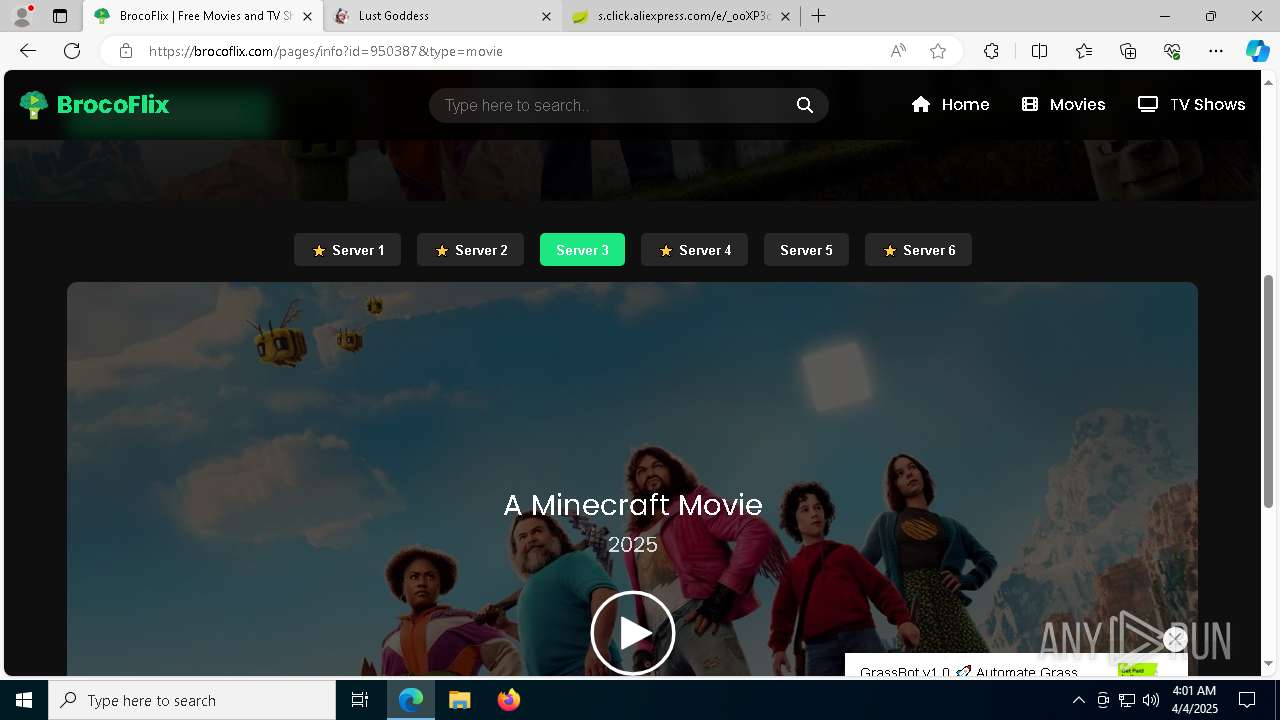Click the Windows taskbar search box
Screen dimensions: 1280x720
192,700
